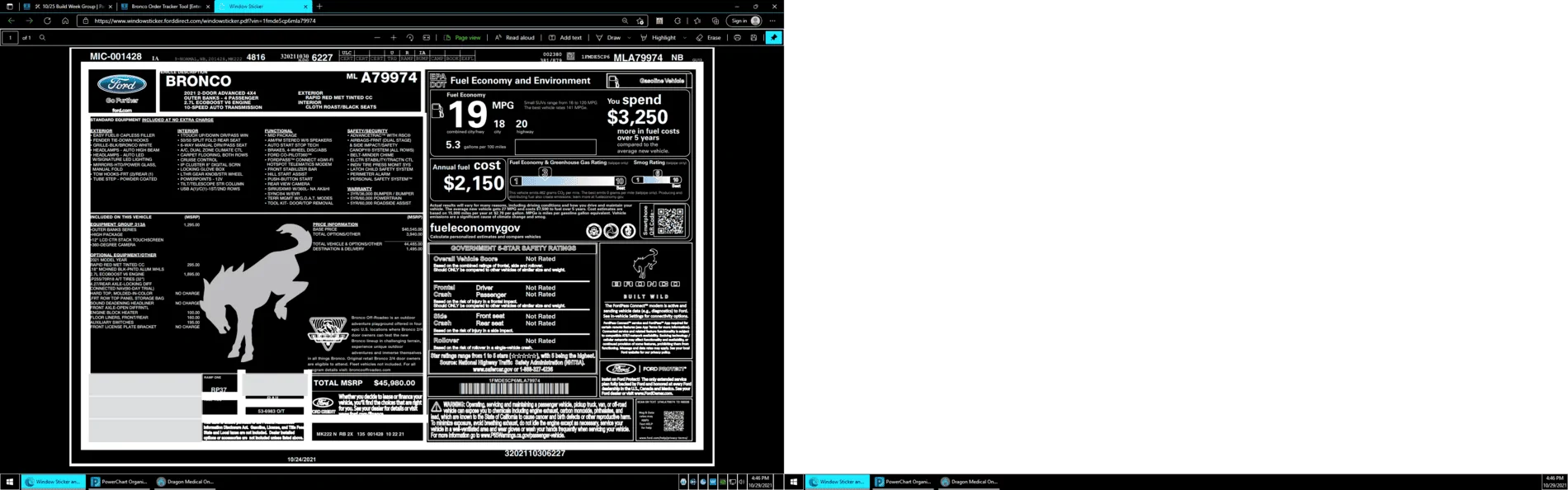
Task: Go back to the previous page
Action: point(11,21)
